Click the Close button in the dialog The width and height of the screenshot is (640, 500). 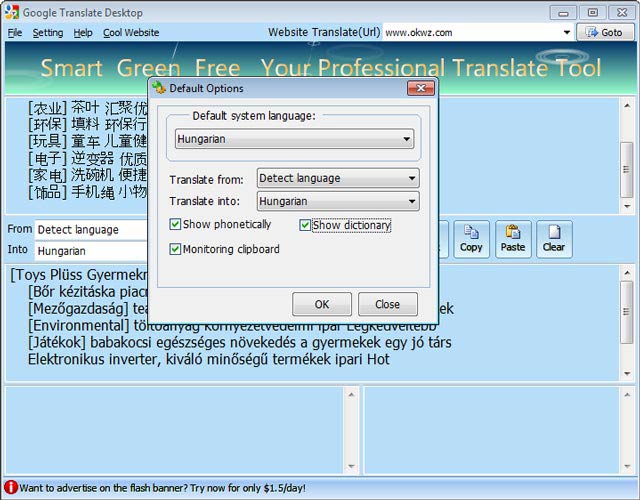pyautogui.click(x=387, y=304)
